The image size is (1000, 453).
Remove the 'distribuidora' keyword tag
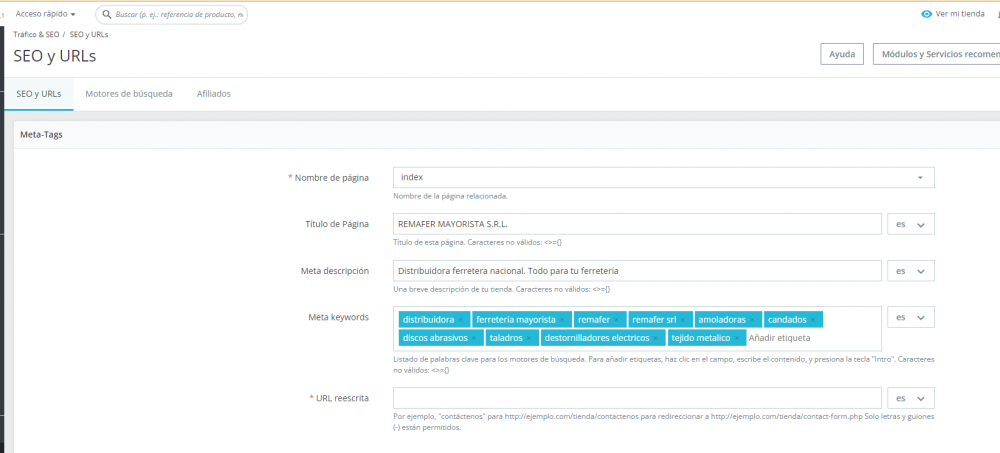460,320
